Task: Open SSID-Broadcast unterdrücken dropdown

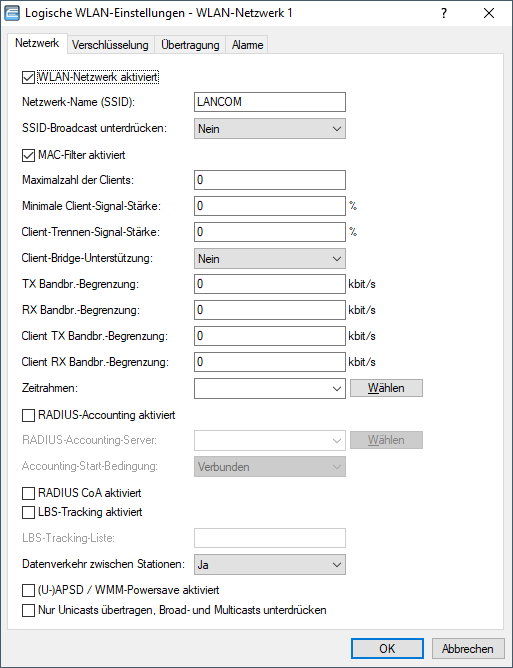Action: click(x=270, y=129)
